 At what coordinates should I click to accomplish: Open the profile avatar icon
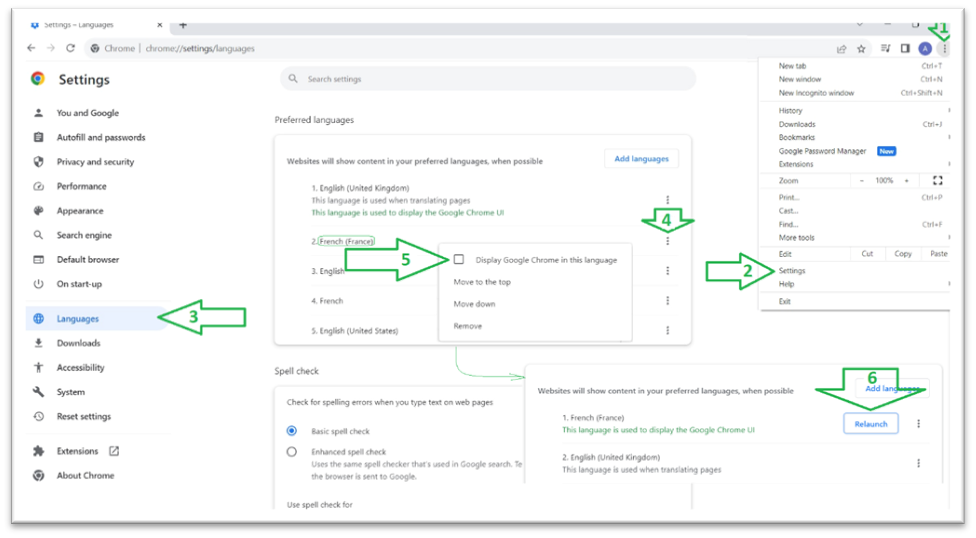coord(925,49)
